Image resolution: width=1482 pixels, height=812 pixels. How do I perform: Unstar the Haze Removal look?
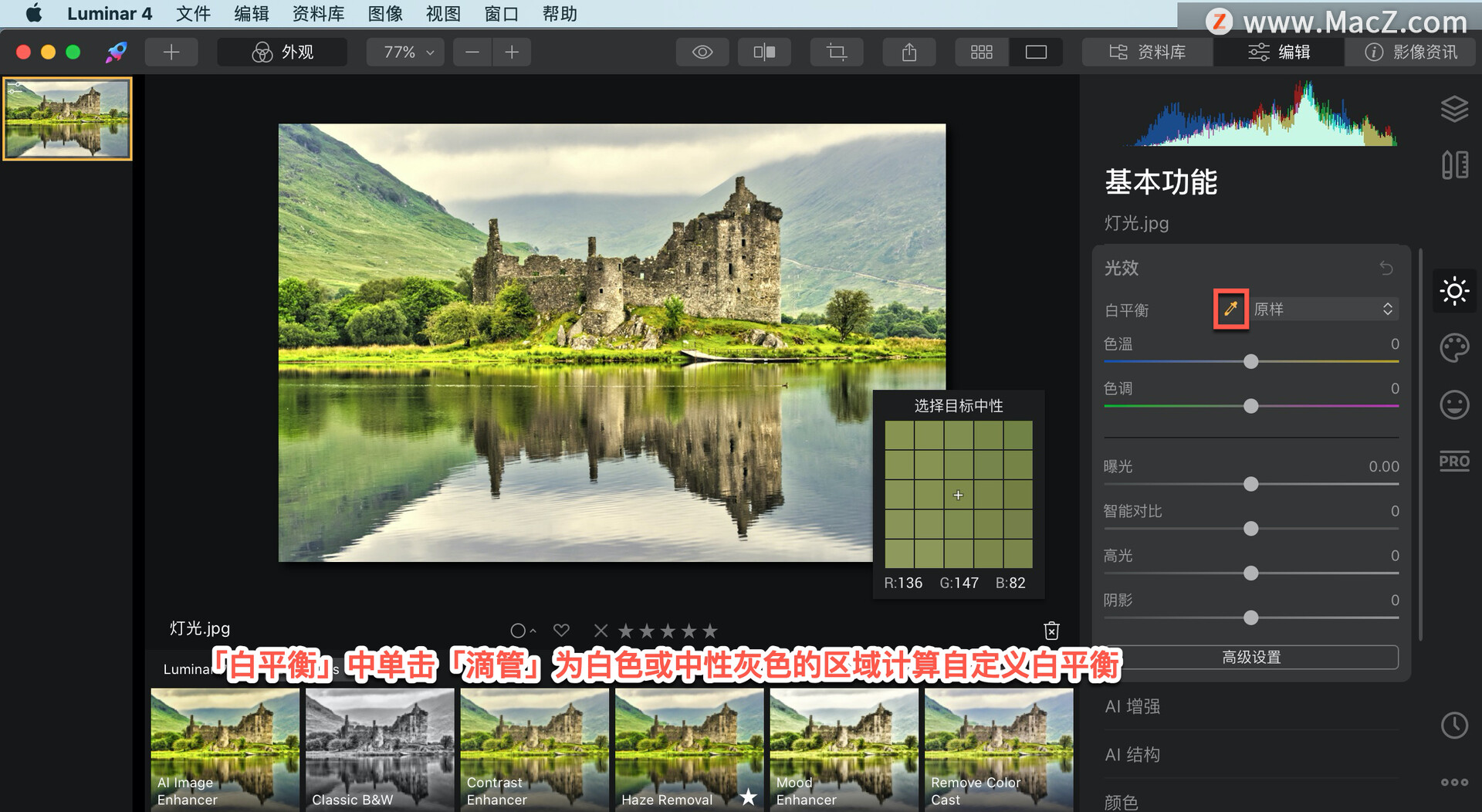746,798
